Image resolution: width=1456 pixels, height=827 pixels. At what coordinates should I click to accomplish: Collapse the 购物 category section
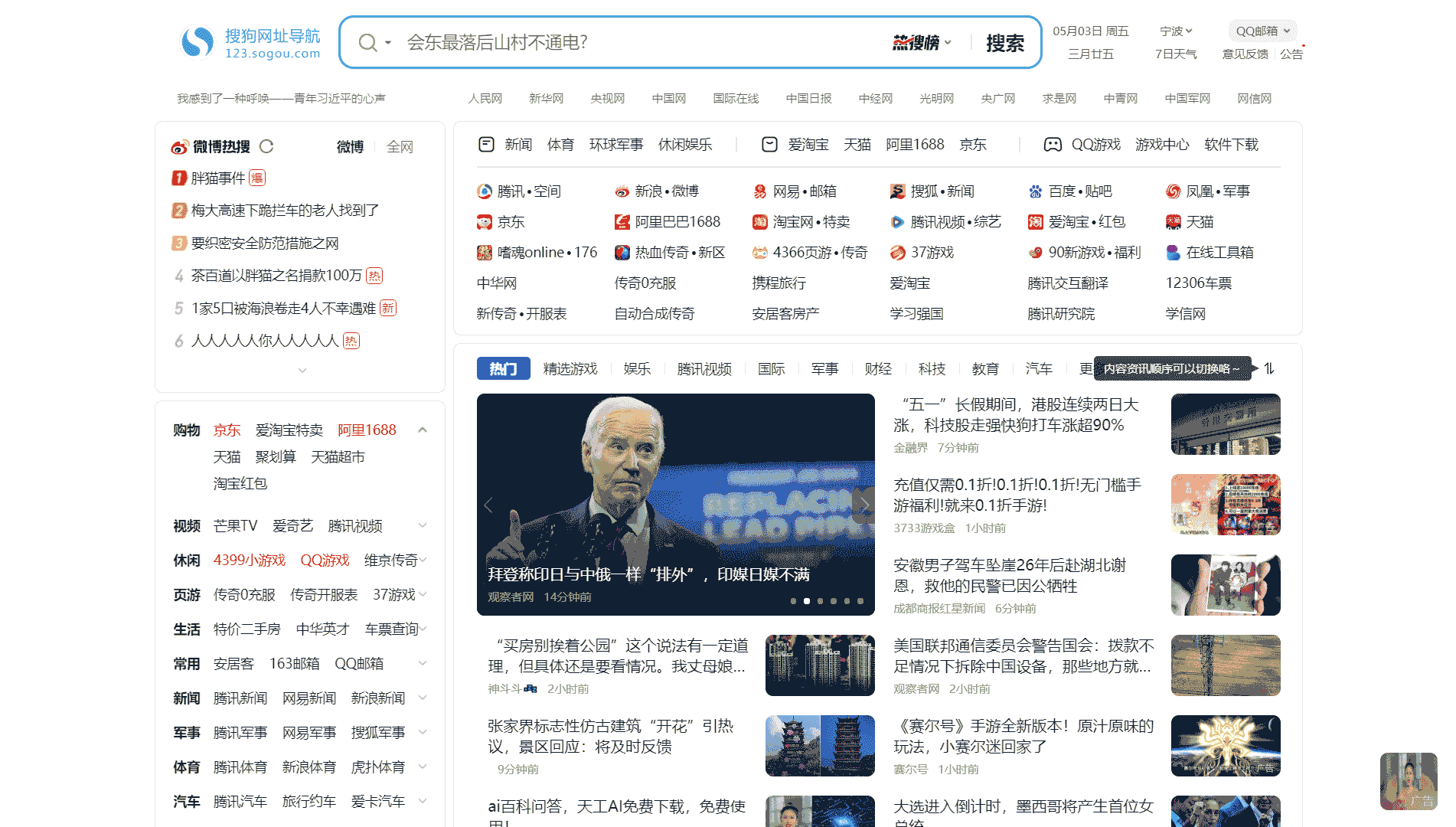click(422, 430)
